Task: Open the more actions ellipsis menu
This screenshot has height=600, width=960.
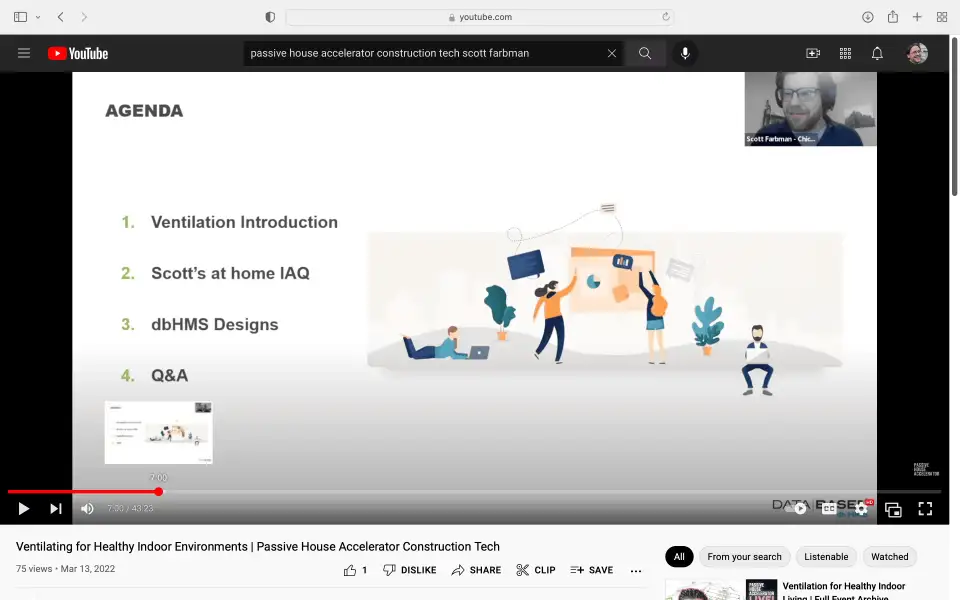Action: coord(636,570)
